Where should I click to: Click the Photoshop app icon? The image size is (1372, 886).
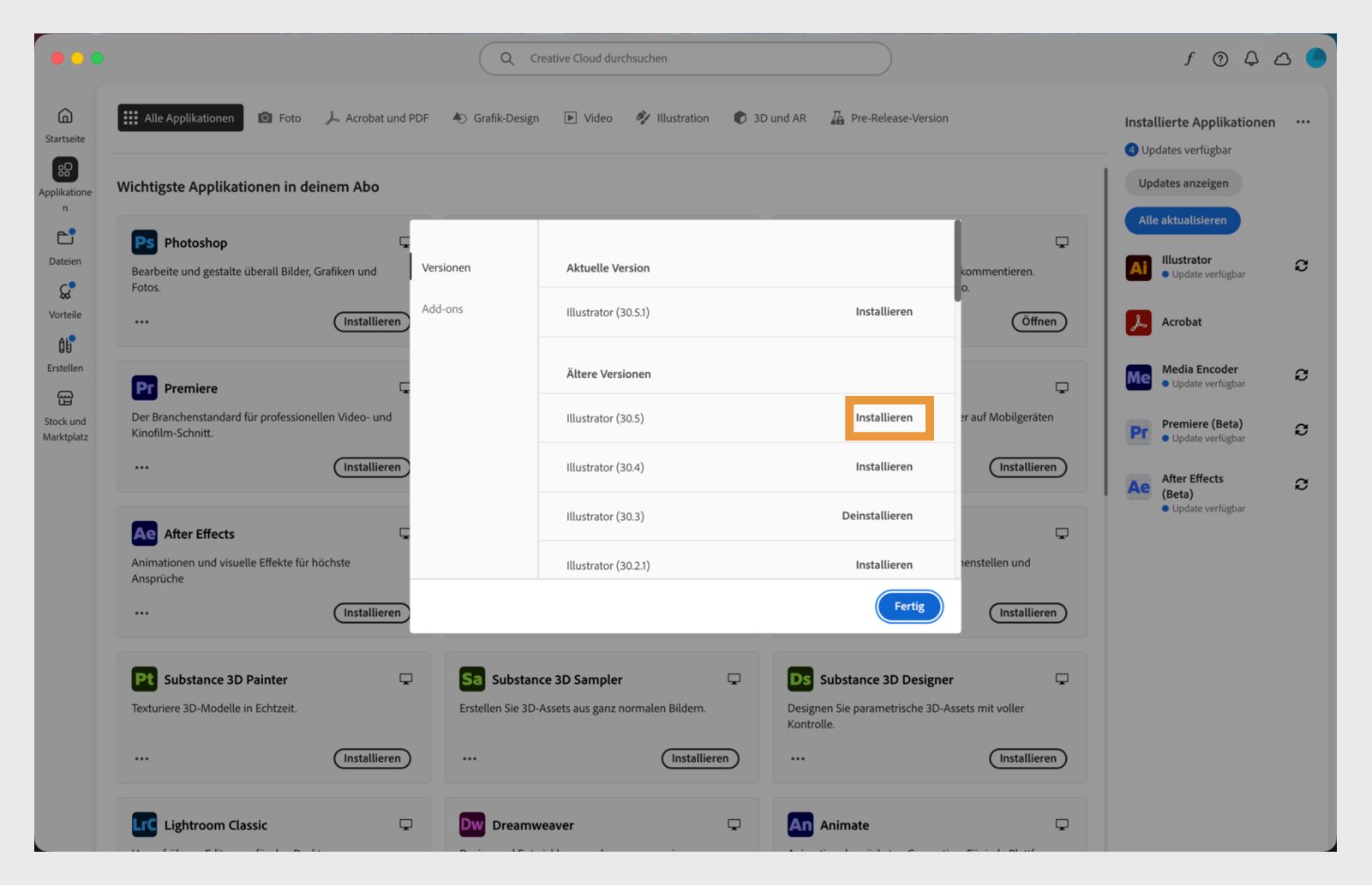click(x=144, y=242)
